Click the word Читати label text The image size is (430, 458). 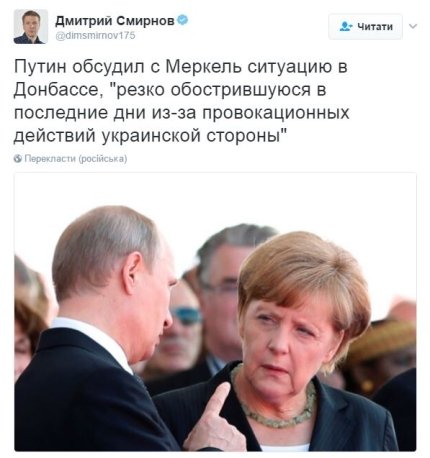(x=375, y=26)
